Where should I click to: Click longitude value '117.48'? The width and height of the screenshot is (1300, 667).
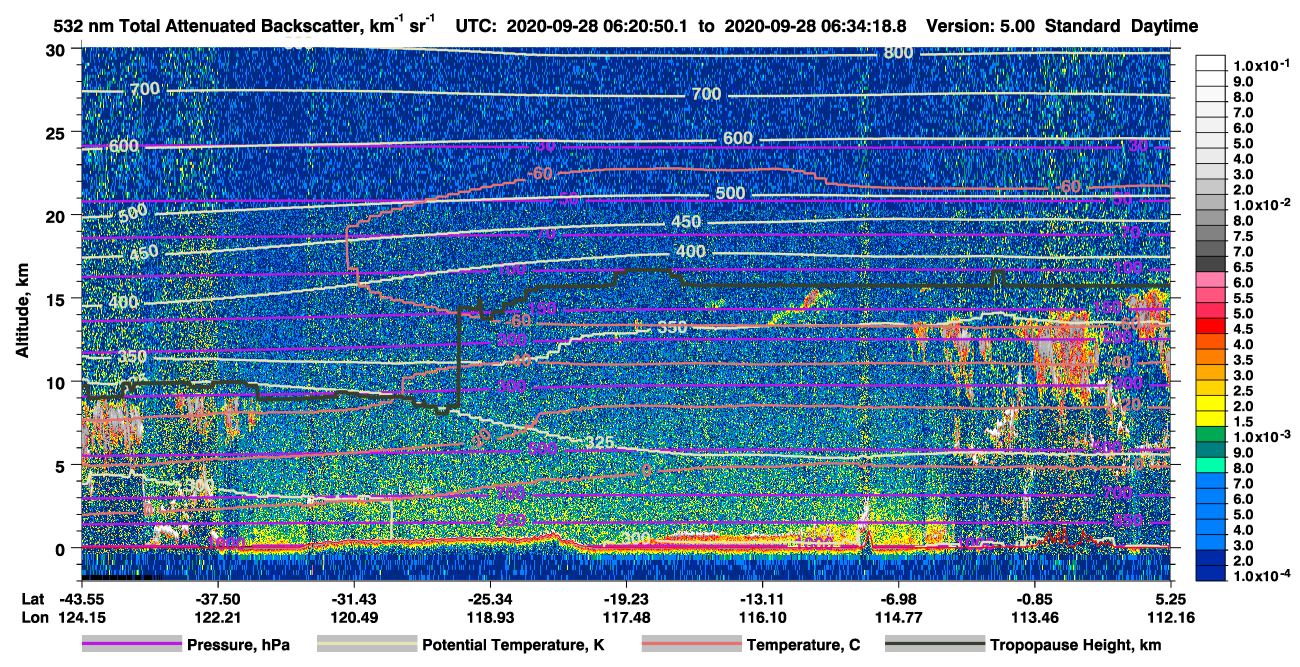tap(626, 617)
